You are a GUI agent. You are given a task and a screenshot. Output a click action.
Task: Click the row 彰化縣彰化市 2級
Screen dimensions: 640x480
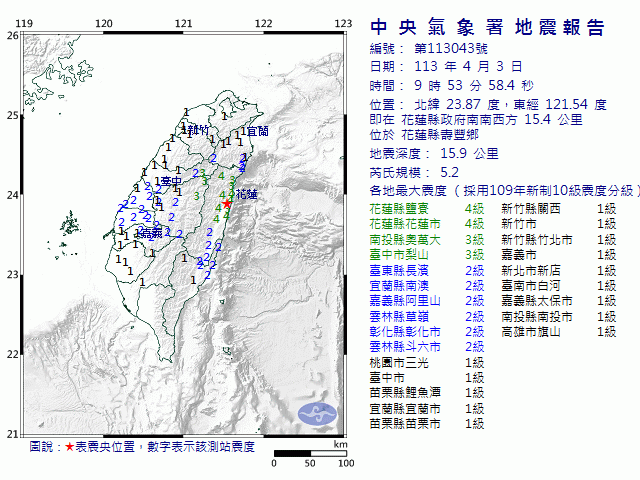(x=427, y=332)
